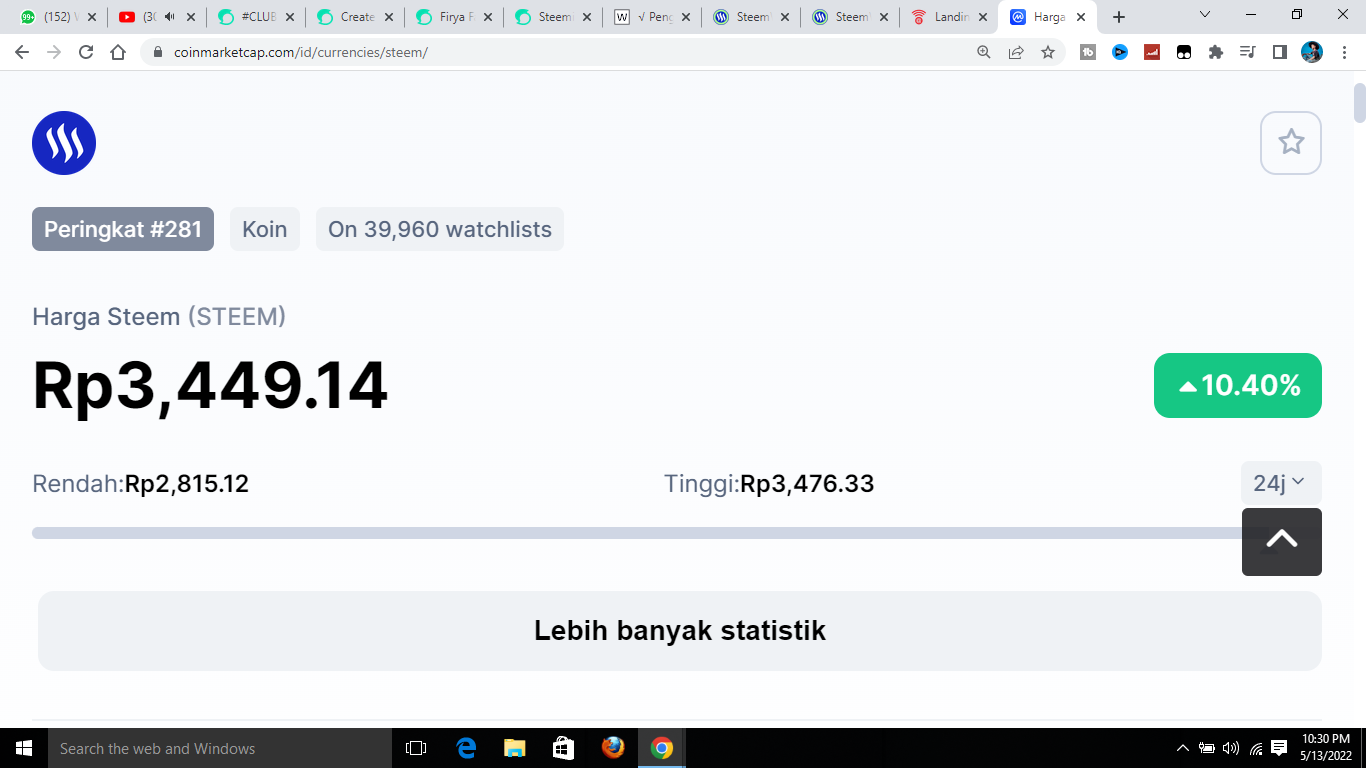Viewport: 1366px width, 768px height.
Task: Go forward to next page
Action: coord(54,52)
